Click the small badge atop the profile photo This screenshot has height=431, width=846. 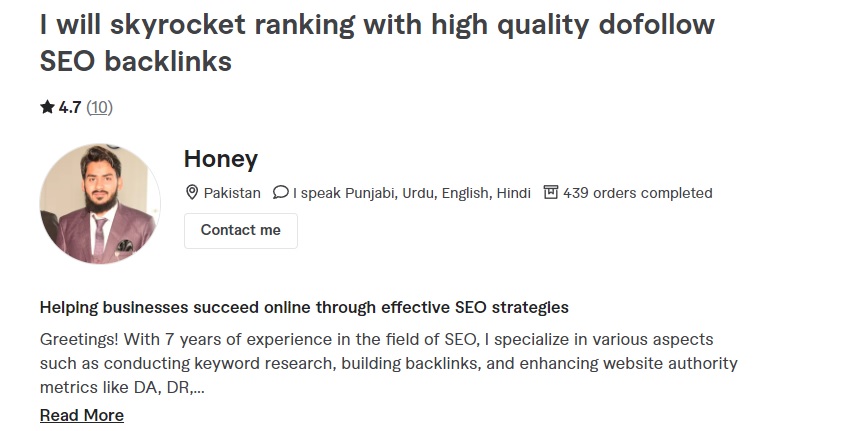point(113,146)
